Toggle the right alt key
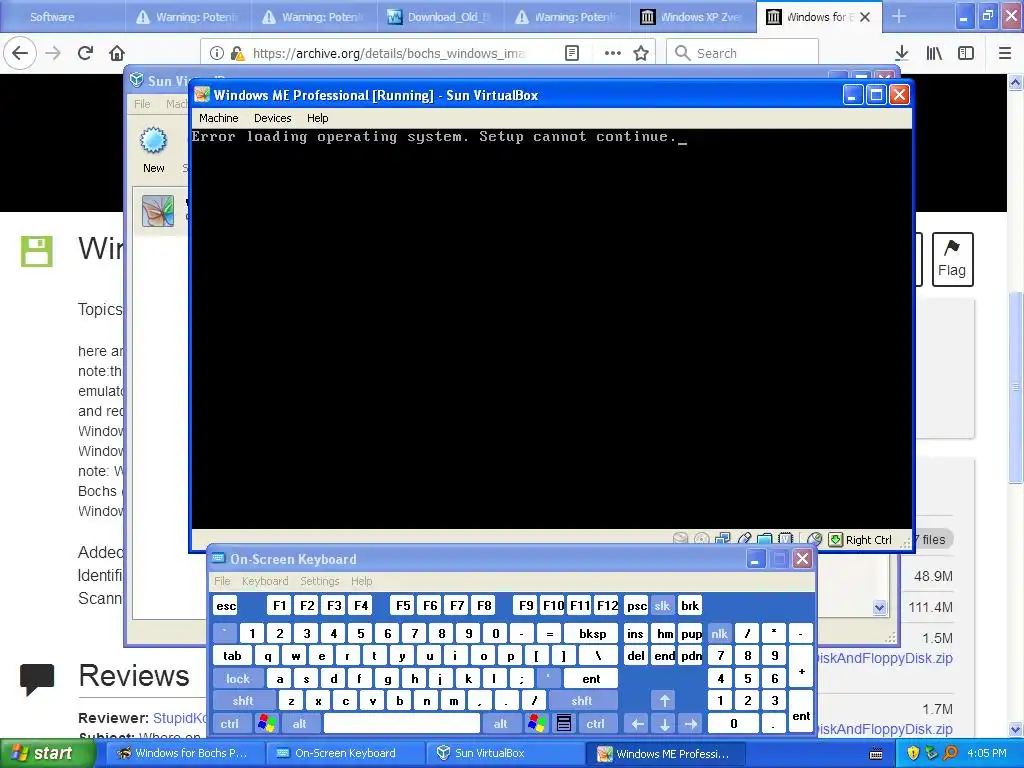The height and width of the screenshot is (768, 1024). pyautogui.click(x=500, y=723)
